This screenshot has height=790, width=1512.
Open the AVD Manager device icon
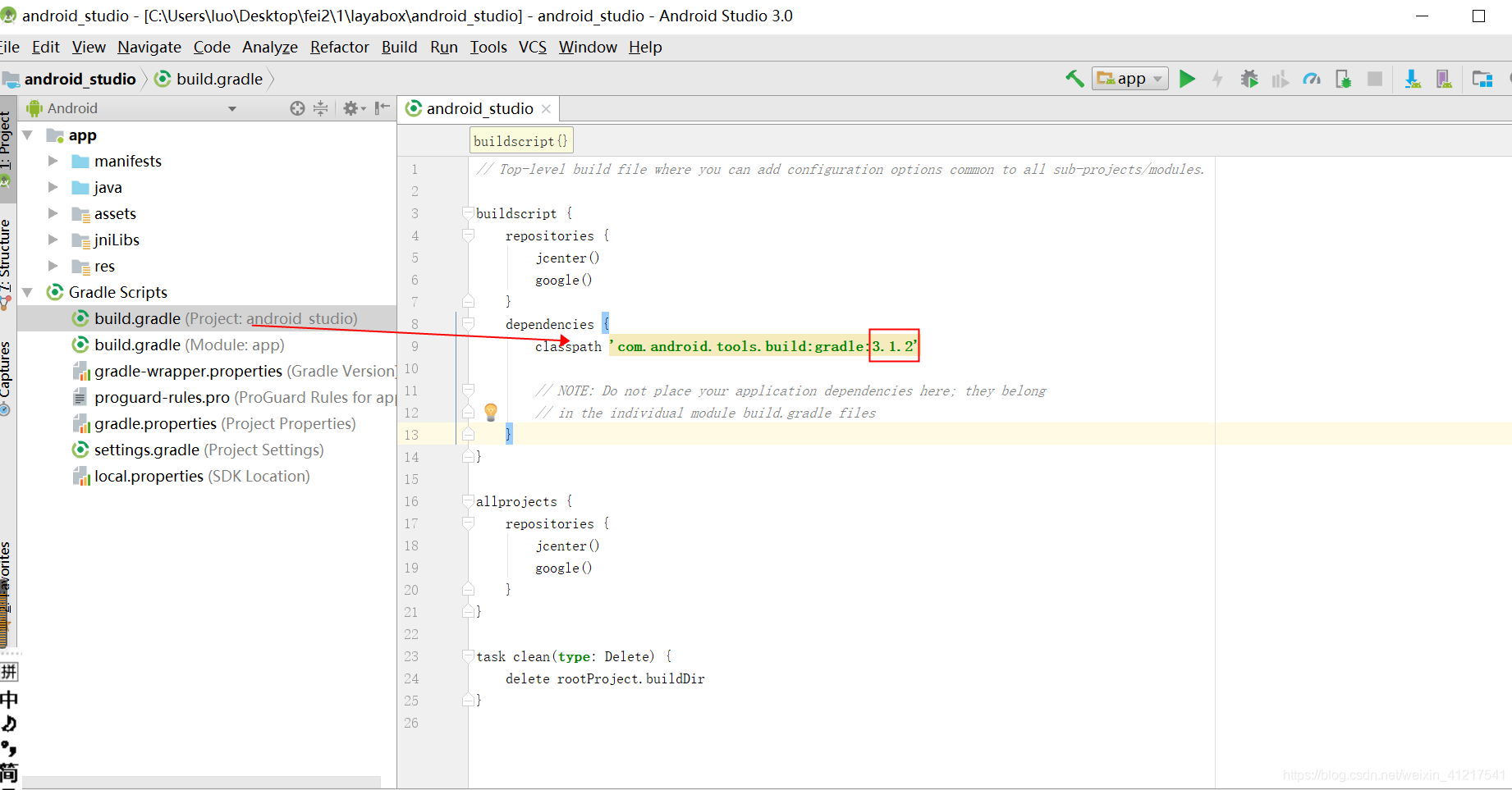[x=1444, y=79]
